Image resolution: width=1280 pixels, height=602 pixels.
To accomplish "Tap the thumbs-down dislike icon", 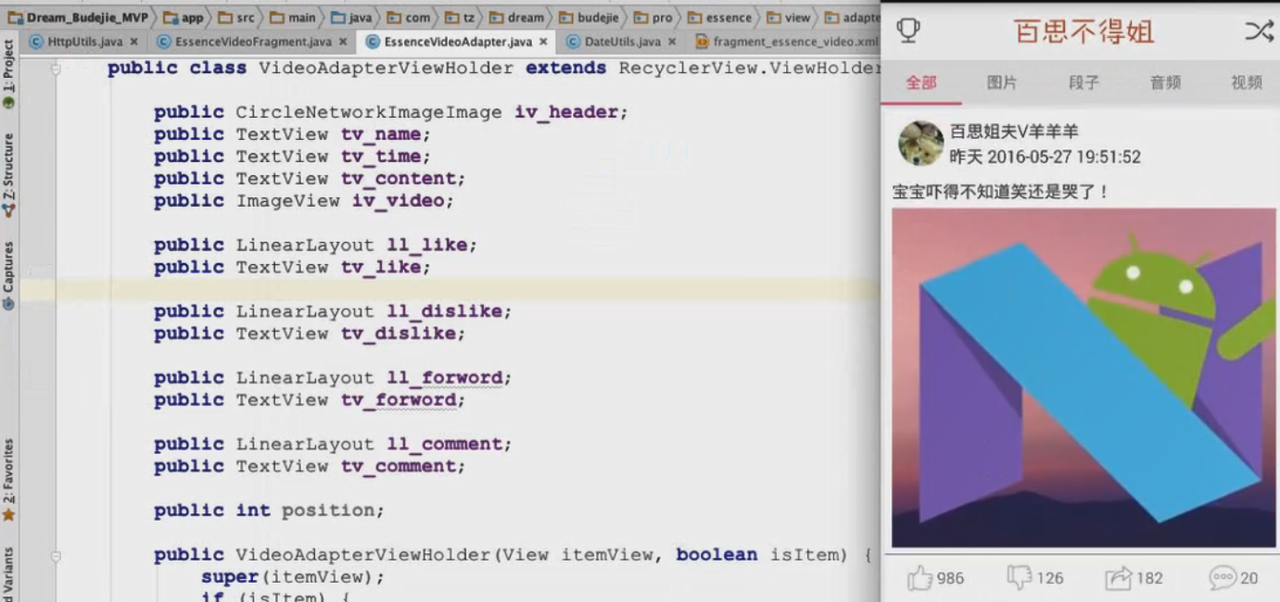I will (1018, 577).
